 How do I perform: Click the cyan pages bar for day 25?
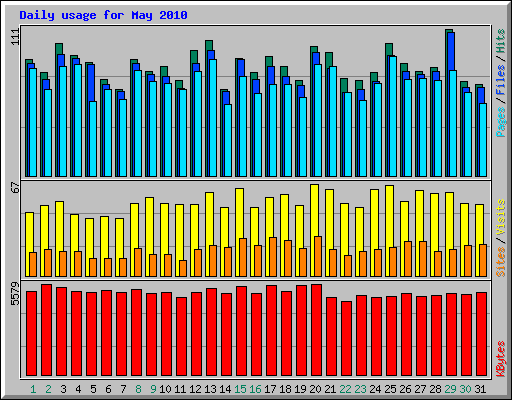pos(393,116)
